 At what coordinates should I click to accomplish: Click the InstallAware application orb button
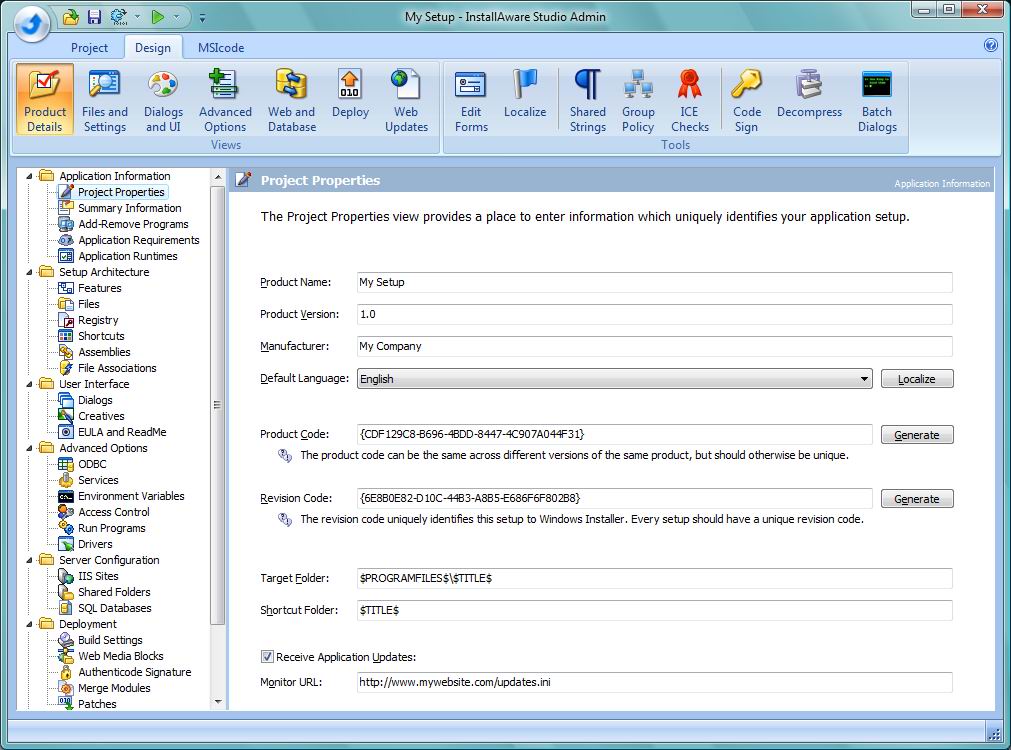click(x=32, y=24)
